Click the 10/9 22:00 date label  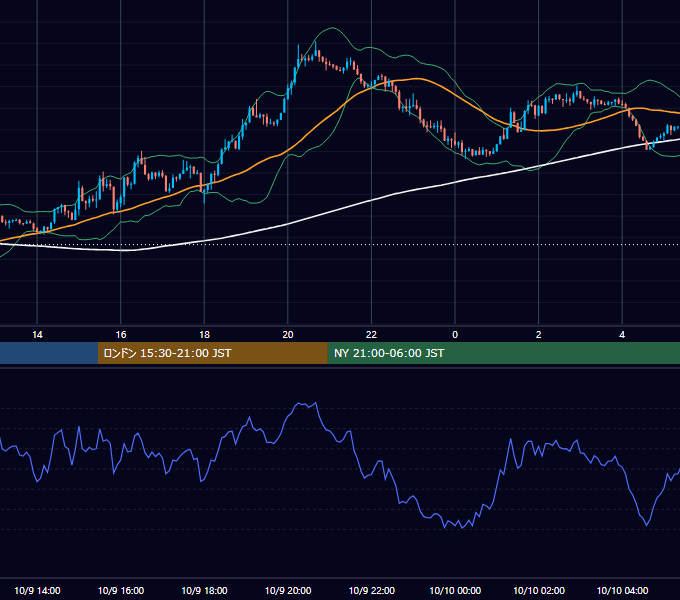coord(372,590)
